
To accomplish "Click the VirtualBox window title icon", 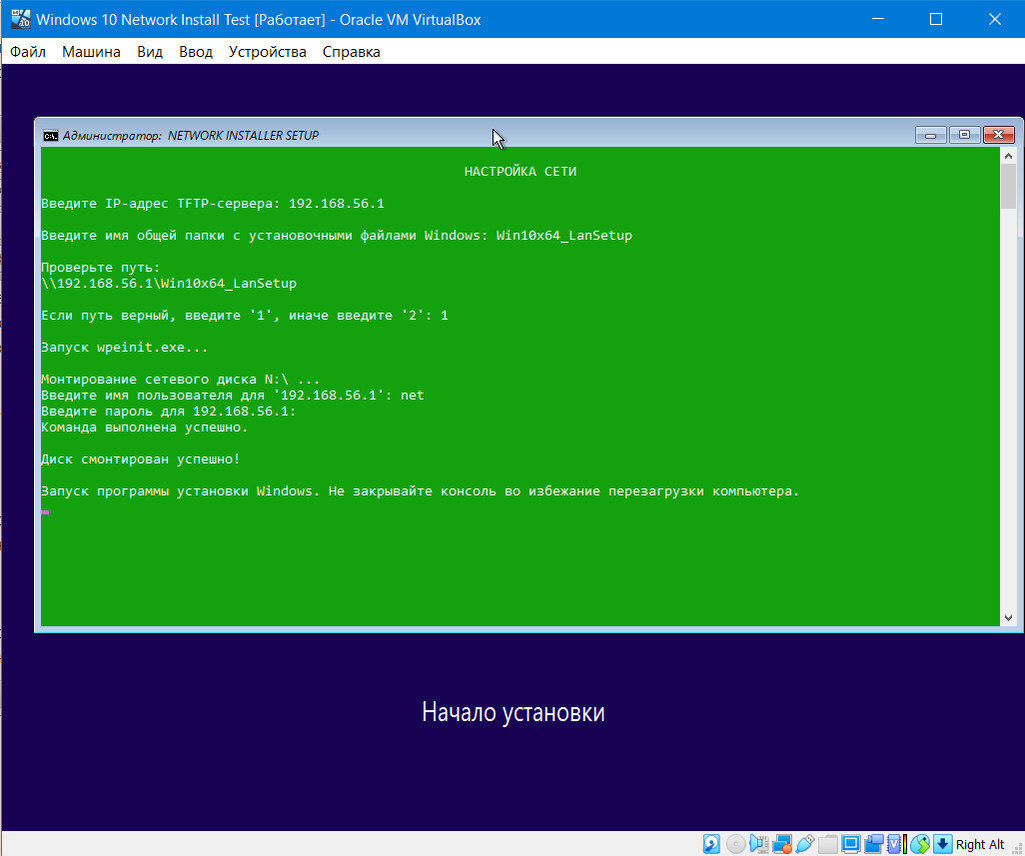I will (20, 19).
